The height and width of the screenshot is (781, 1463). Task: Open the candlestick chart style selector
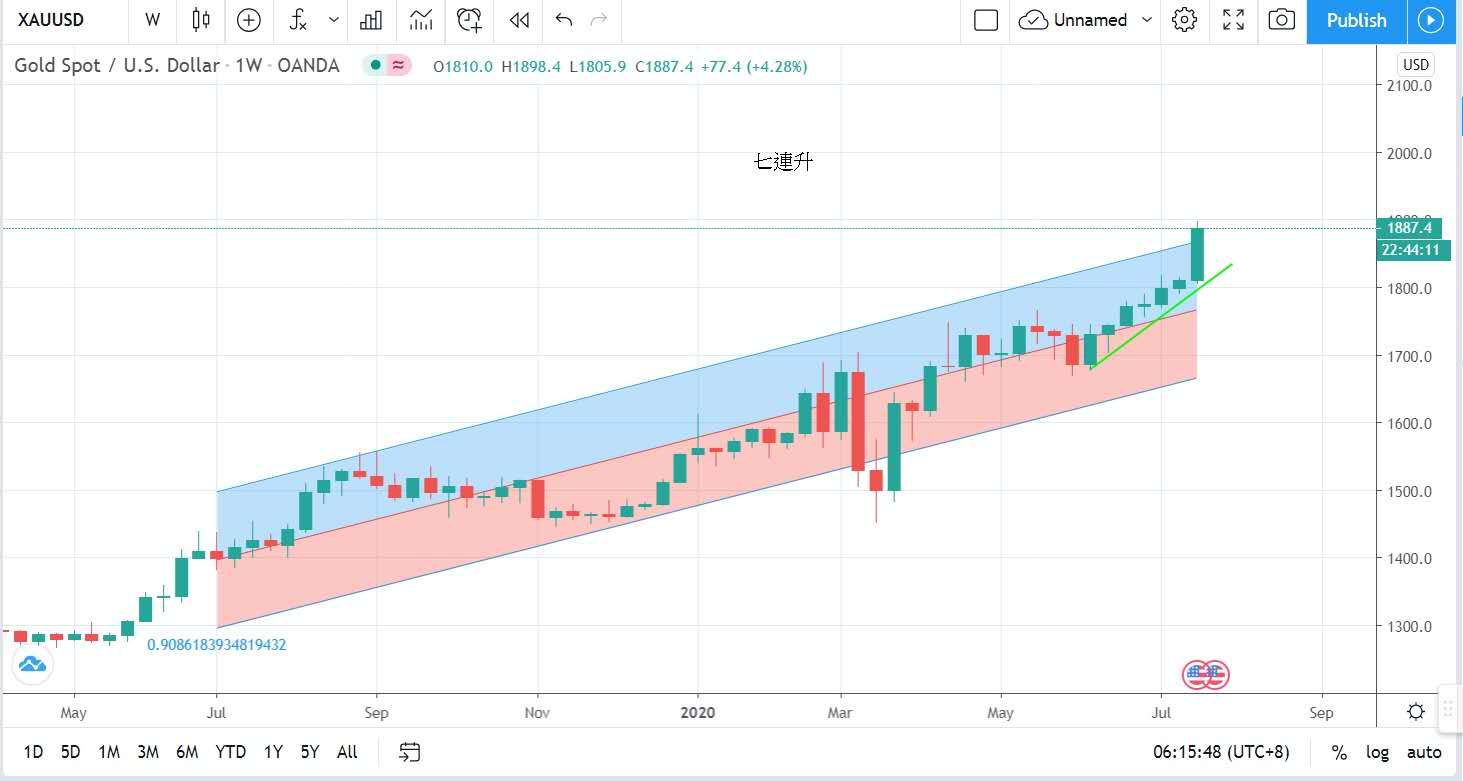201,20
